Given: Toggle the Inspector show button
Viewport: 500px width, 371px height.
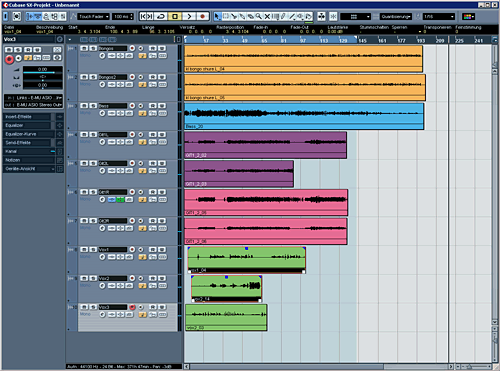Looking at the screenshot, I should [x=30, y=16].
